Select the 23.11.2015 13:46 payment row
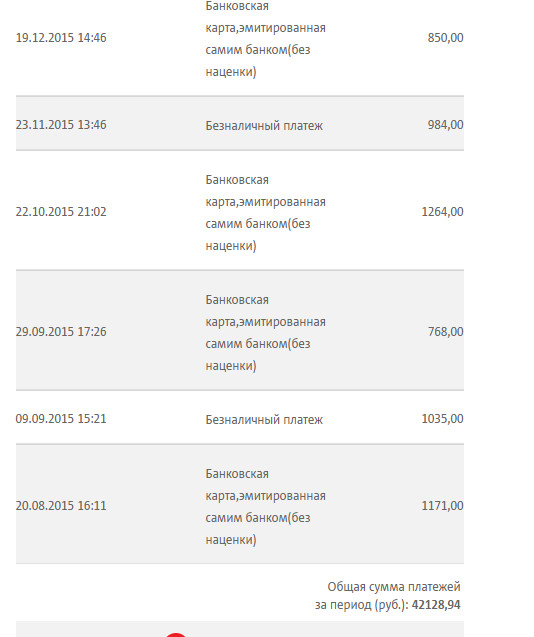Image resolution: width=534 pixels, height=637 pixels. [240, 124]
